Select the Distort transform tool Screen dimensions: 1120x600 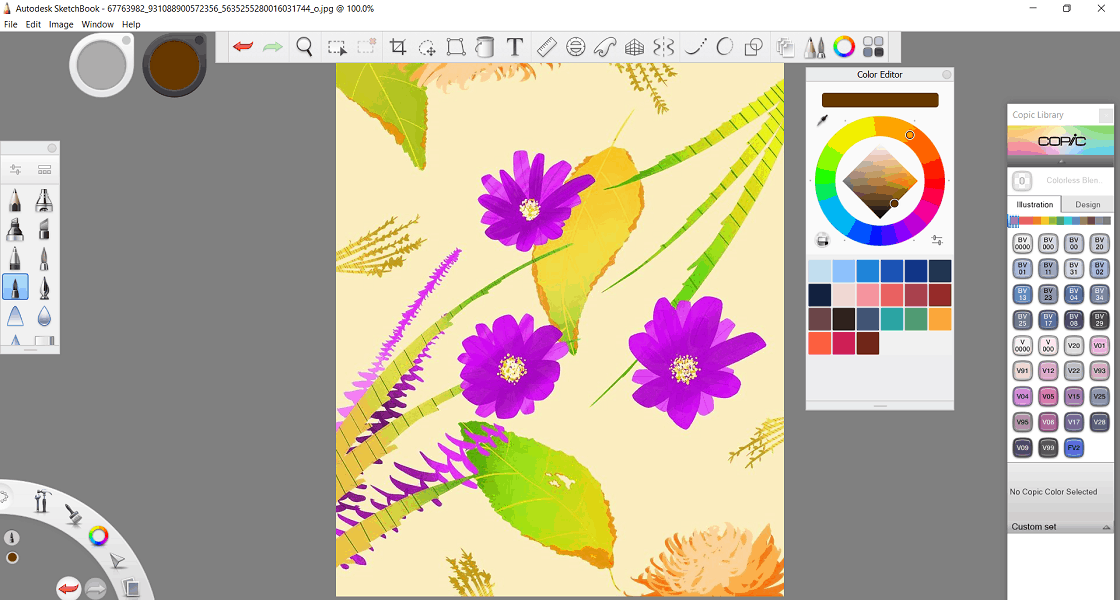(456, 47)
